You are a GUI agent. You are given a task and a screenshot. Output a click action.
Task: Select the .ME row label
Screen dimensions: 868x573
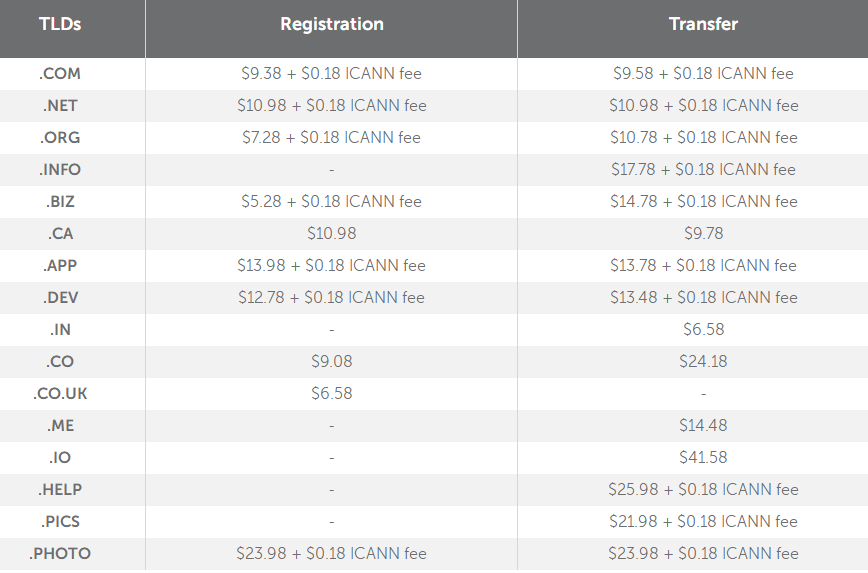click(x=61, y=425)
